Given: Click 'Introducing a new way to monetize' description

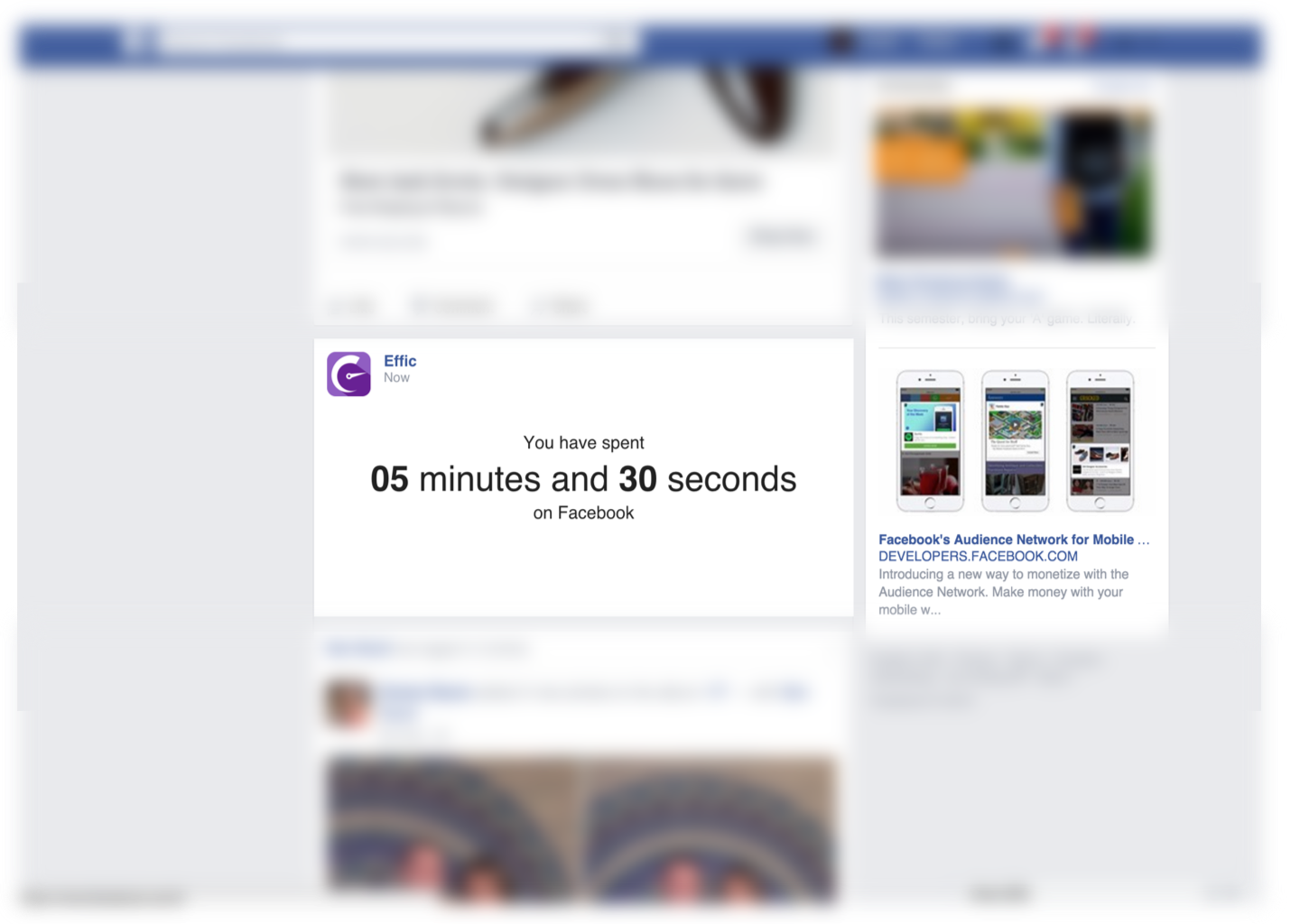Looking at the screenshot, I should tap(1004, 592).
